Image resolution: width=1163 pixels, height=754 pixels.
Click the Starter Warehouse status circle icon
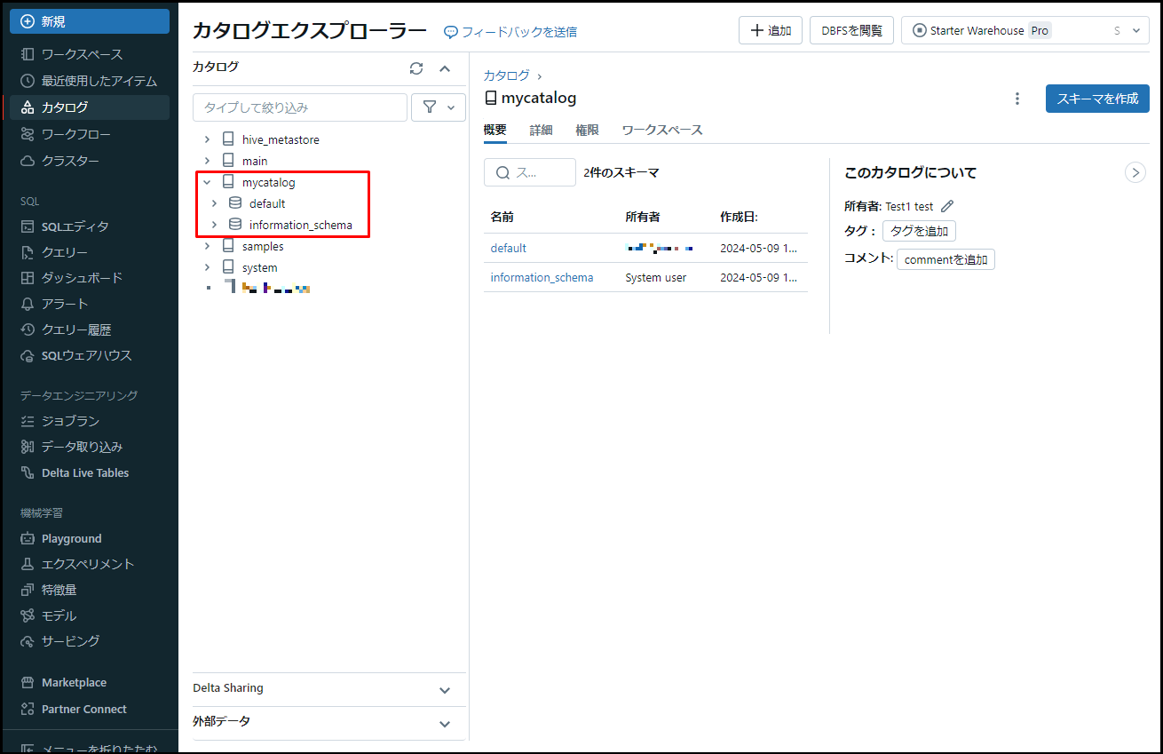point(919,30)
